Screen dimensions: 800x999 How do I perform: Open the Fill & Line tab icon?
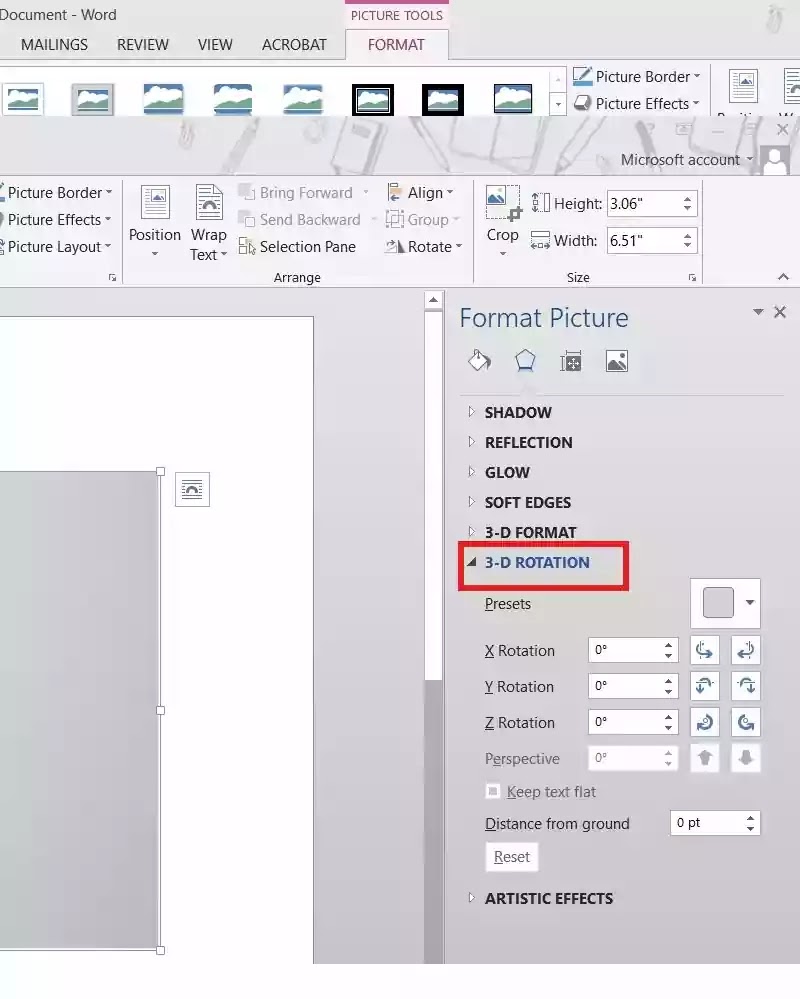coord(479,361)
